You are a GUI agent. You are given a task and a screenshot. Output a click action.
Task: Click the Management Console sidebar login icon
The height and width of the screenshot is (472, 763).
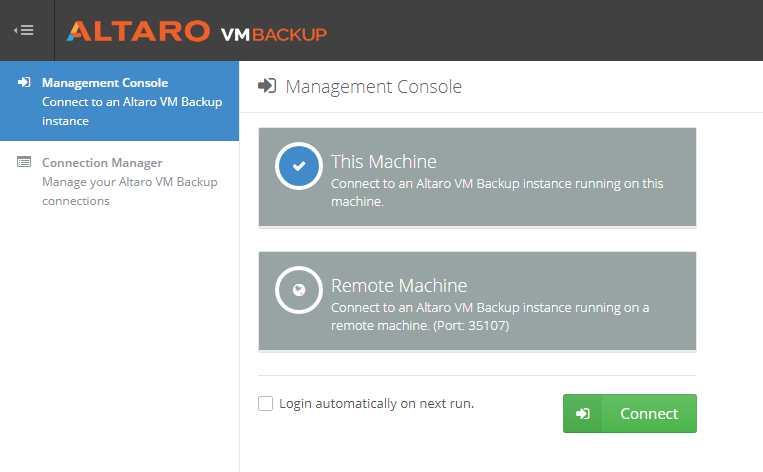click(x=24, y=82)
